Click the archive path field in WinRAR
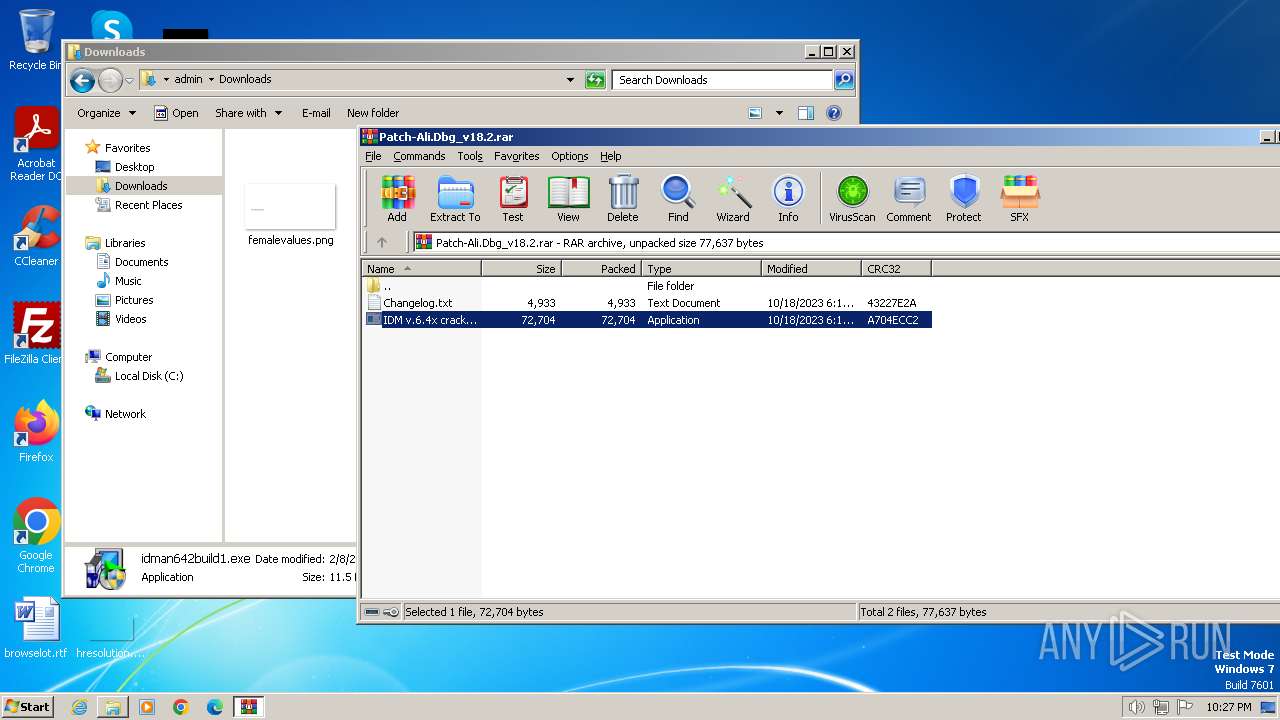 point(845,242)
